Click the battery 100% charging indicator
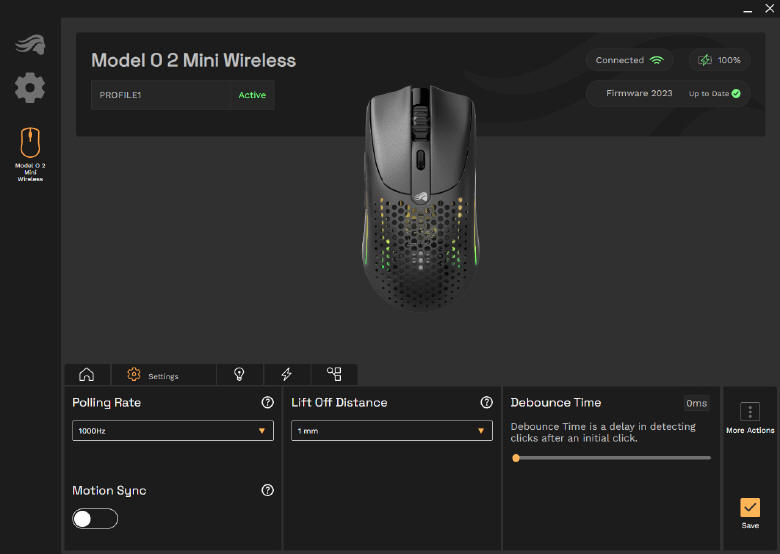780x554 pixels. point(719,60)
